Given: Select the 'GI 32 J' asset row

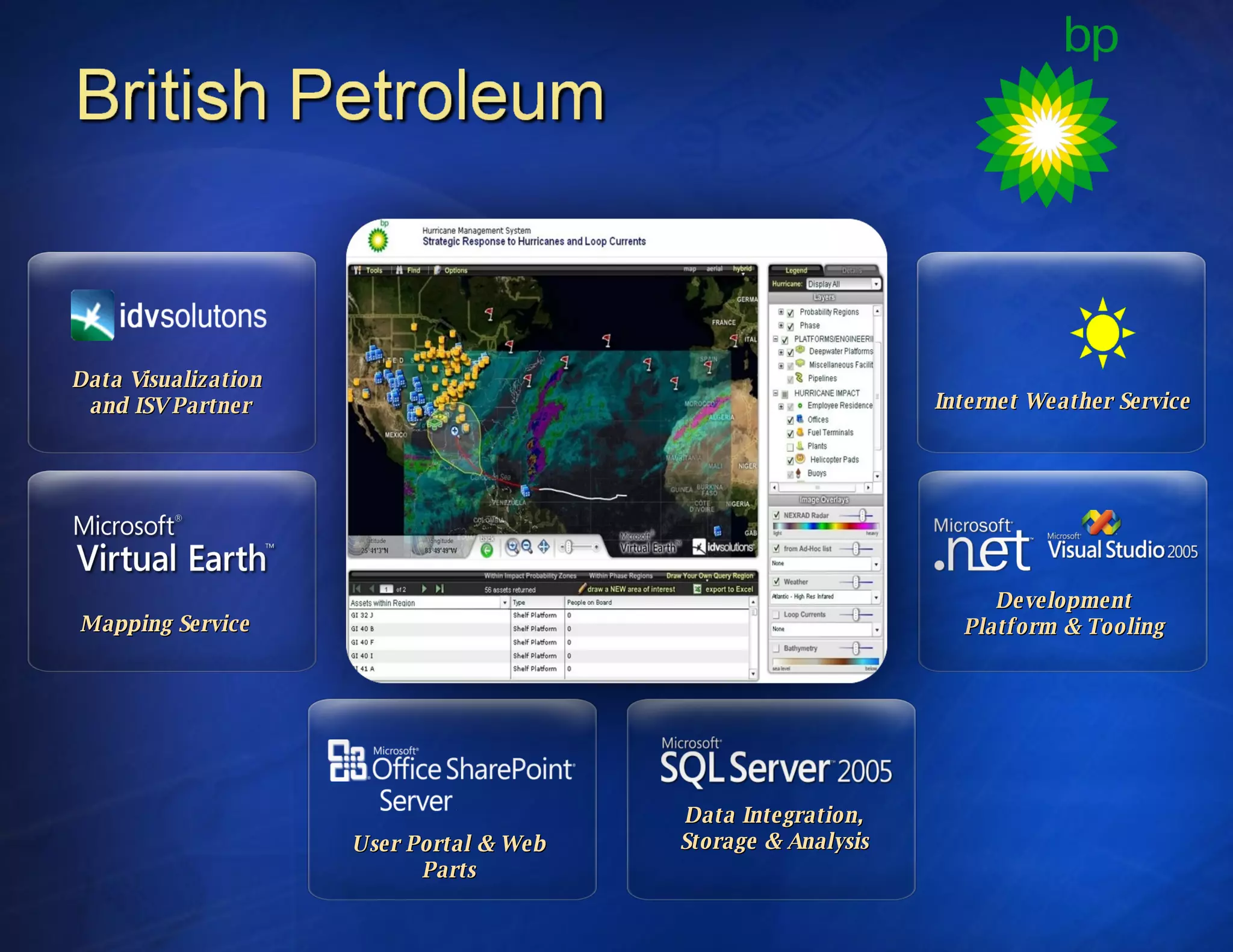Looking at the screenshot, I should (549, 616).
